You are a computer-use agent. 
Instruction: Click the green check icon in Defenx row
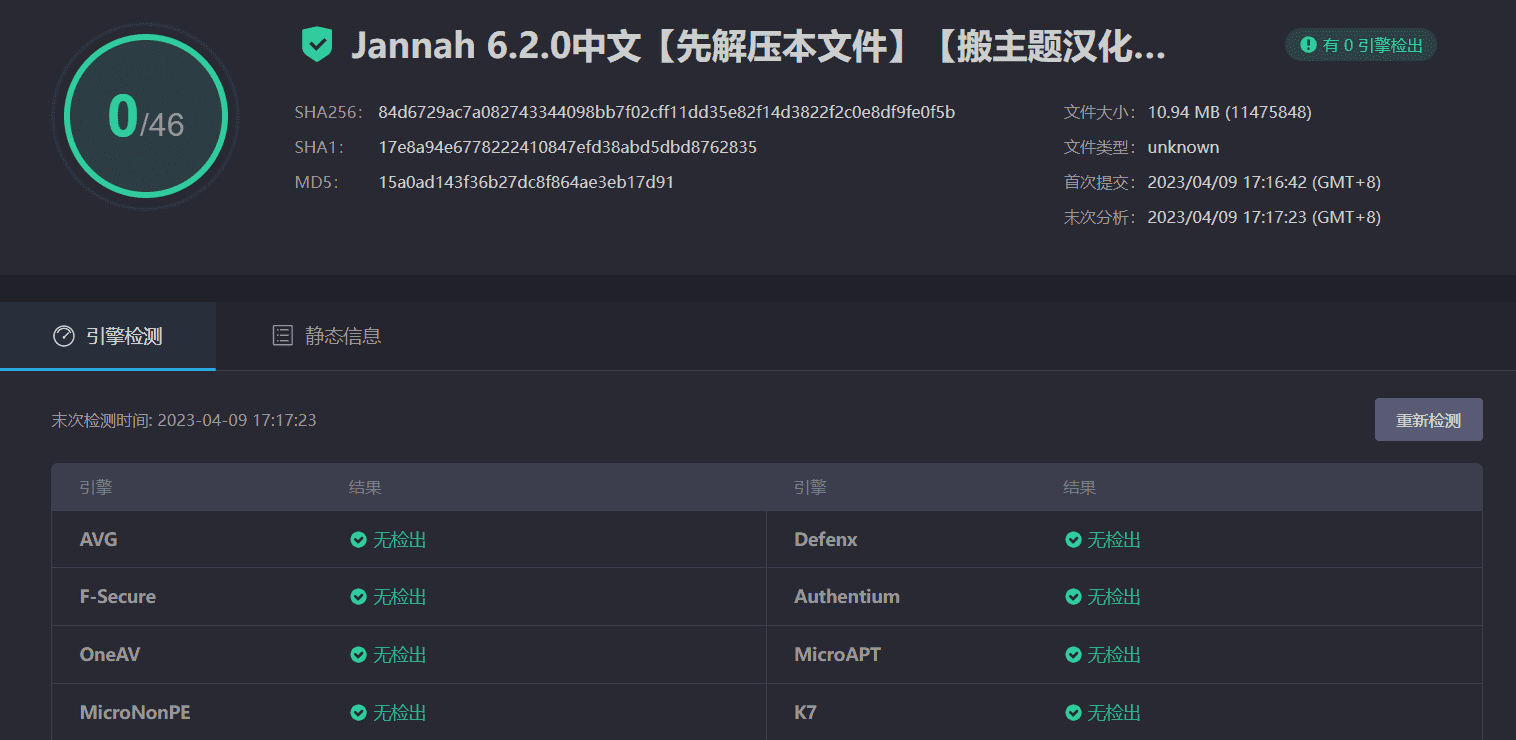pos(1073,540)
